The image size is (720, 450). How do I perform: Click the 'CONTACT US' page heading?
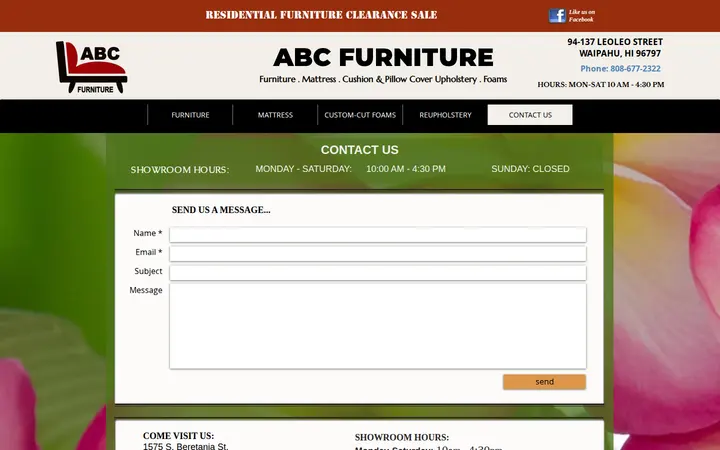pos(360,150)
